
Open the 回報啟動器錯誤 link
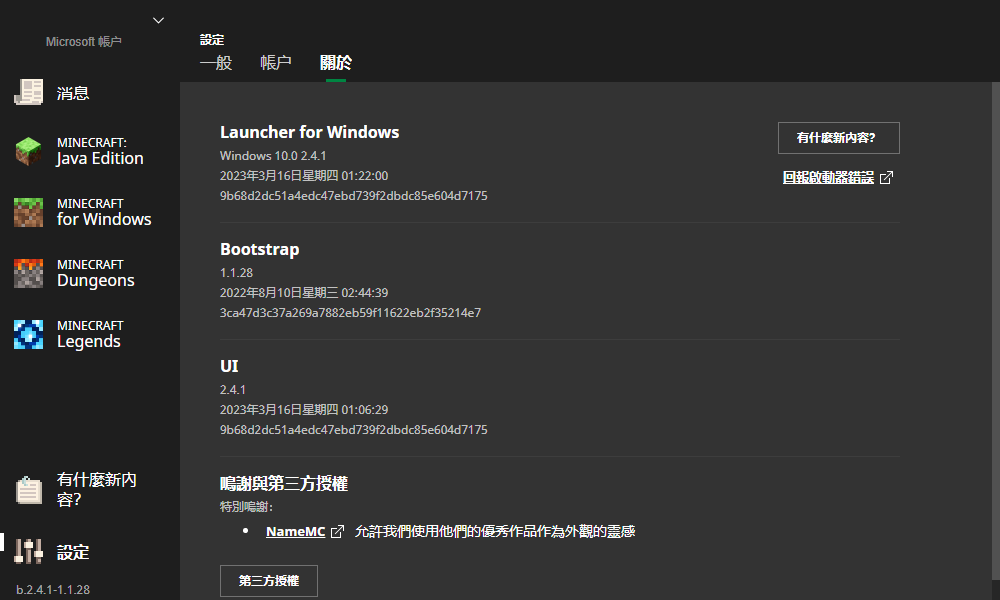(828, 177)
